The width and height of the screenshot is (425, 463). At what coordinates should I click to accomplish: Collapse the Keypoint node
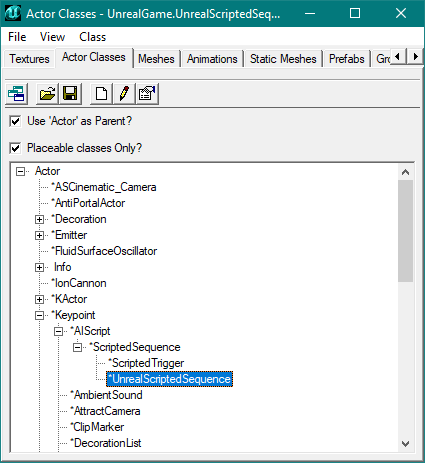click(x=39, y=316)
